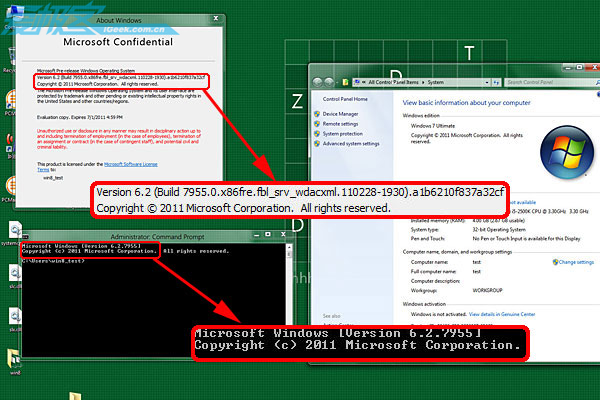Image resolution: width=600 pixels, height=400 pixels.
Task: Open Advanced system settings link
Action: click(351, 144)
